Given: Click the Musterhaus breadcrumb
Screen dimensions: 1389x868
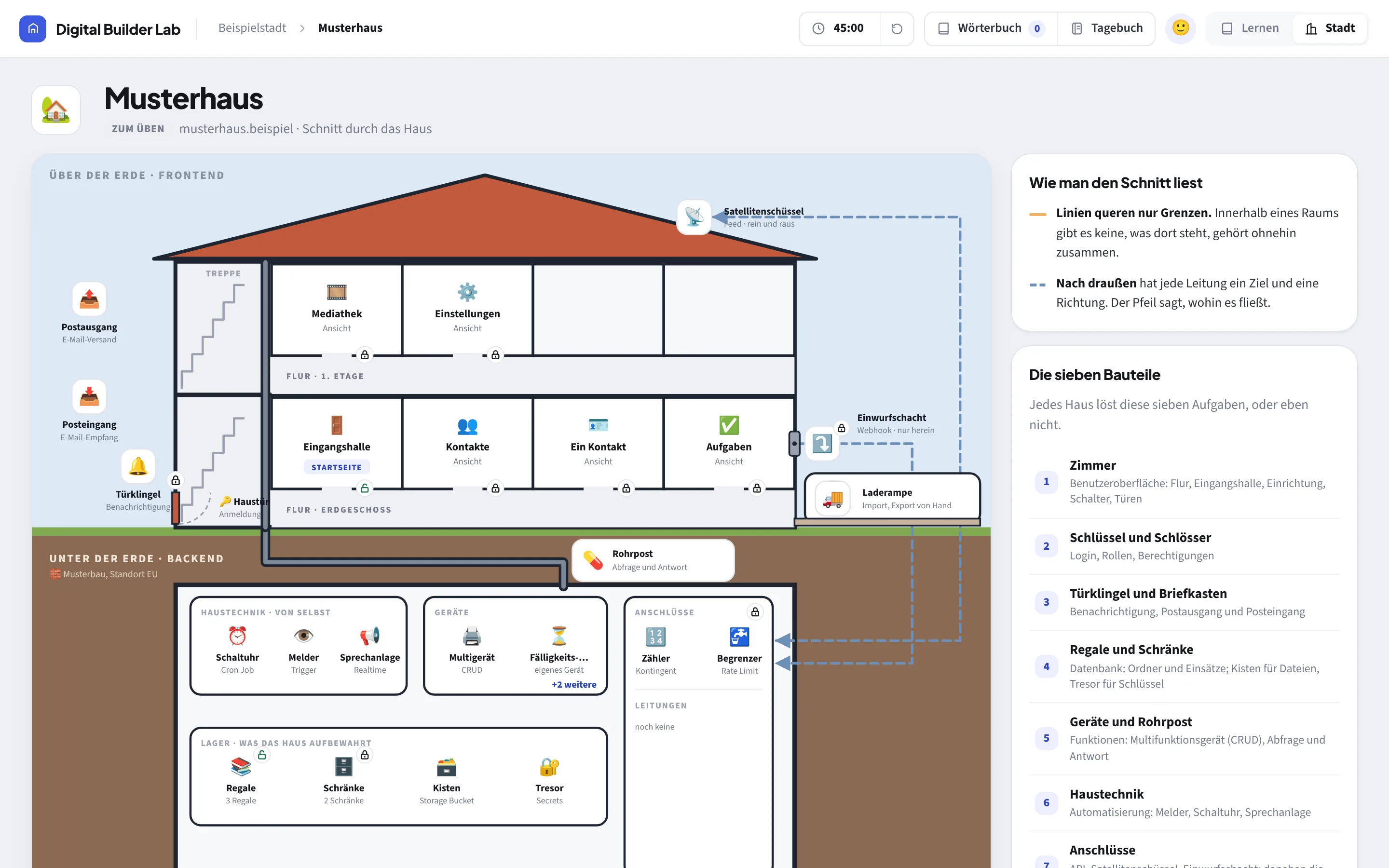Looking at the screenshot, I should tap(350, 28).
